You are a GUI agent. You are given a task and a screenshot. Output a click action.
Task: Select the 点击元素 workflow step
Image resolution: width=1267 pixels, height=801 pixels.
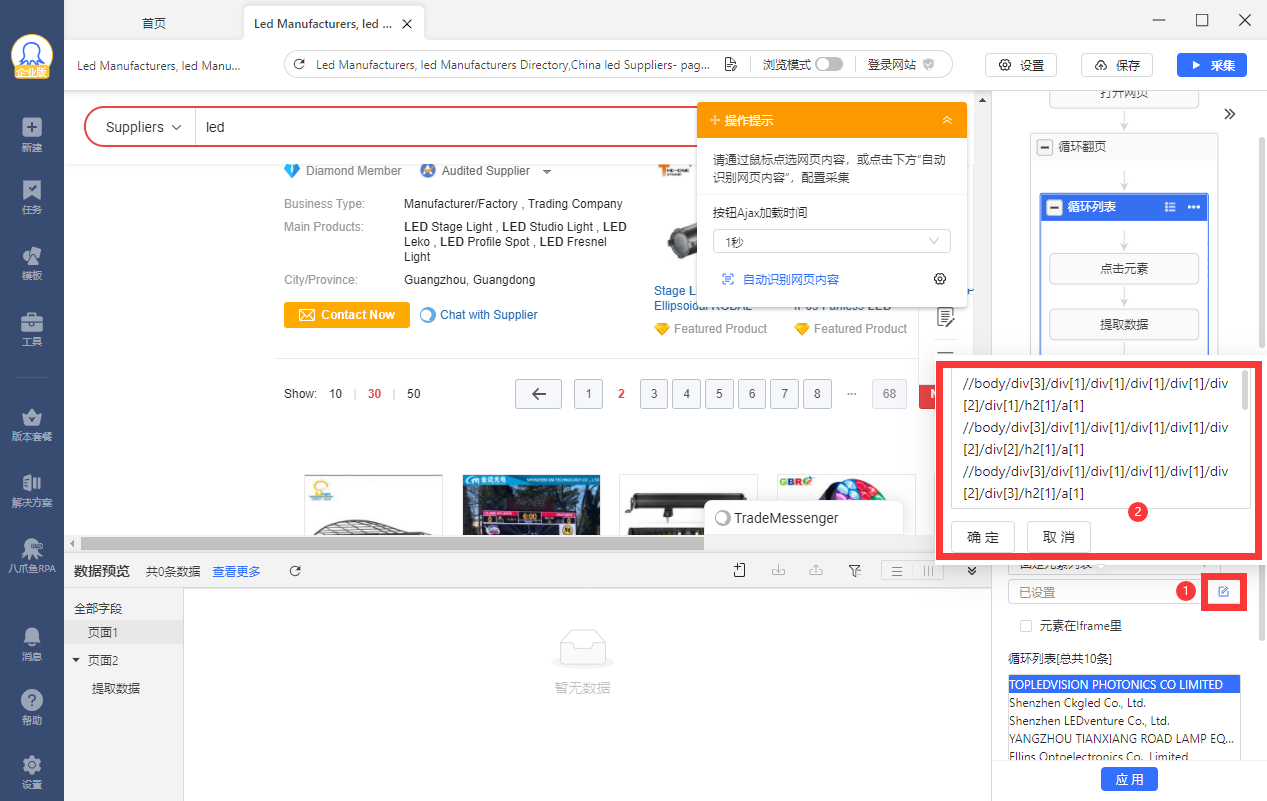point(1124,268)
